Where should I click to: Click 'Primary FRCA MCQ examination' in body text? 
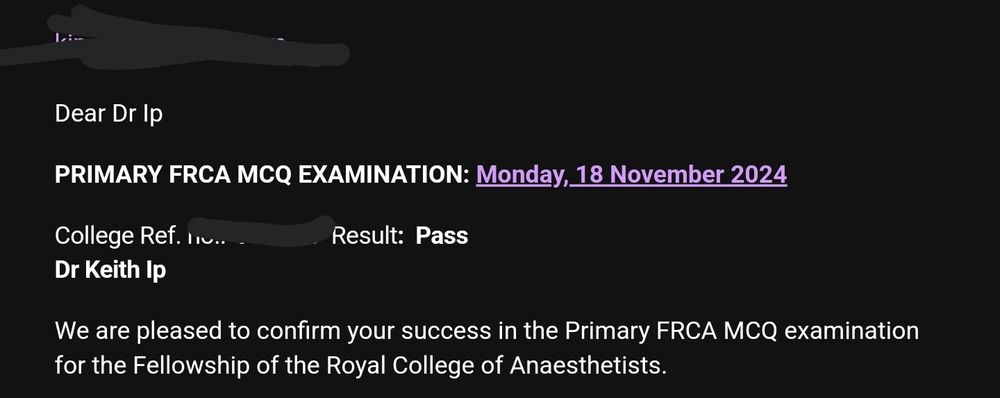[742, 331]
